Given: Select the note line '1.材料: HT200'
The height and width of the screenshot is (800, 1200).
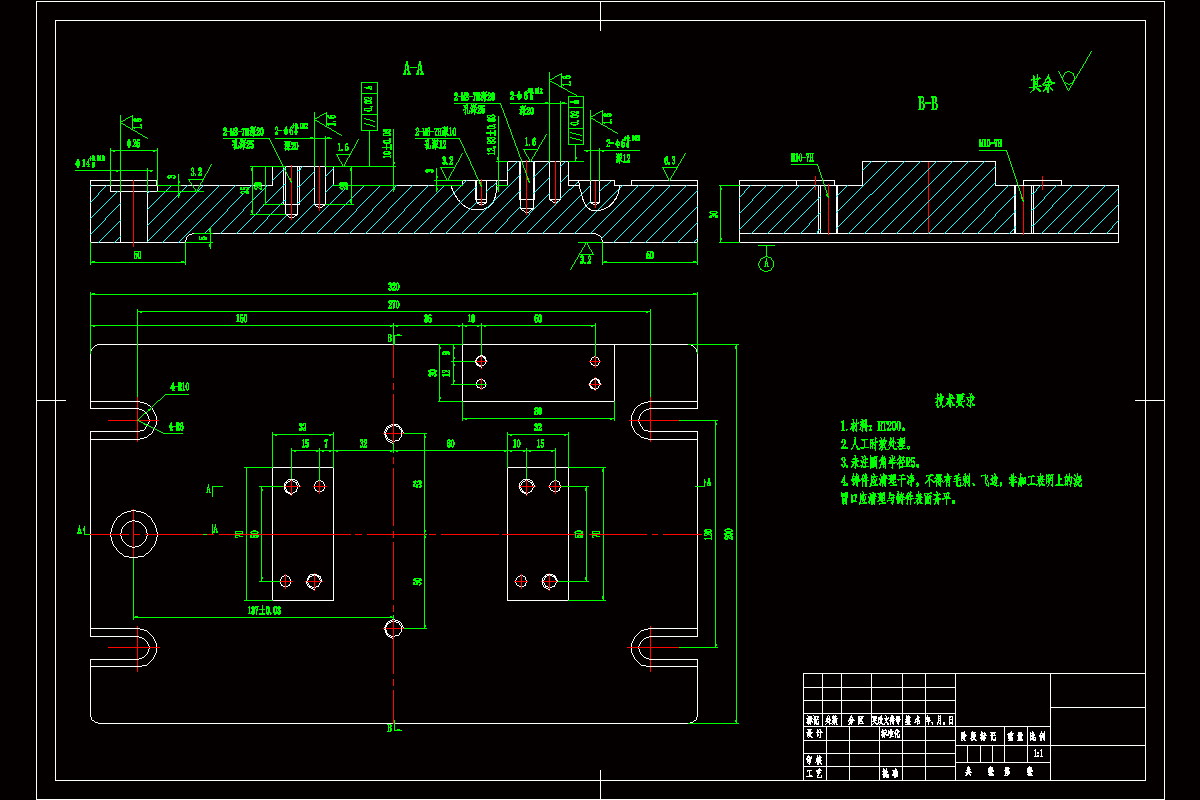Looking at the screenshot, I should tap(875, 425).
